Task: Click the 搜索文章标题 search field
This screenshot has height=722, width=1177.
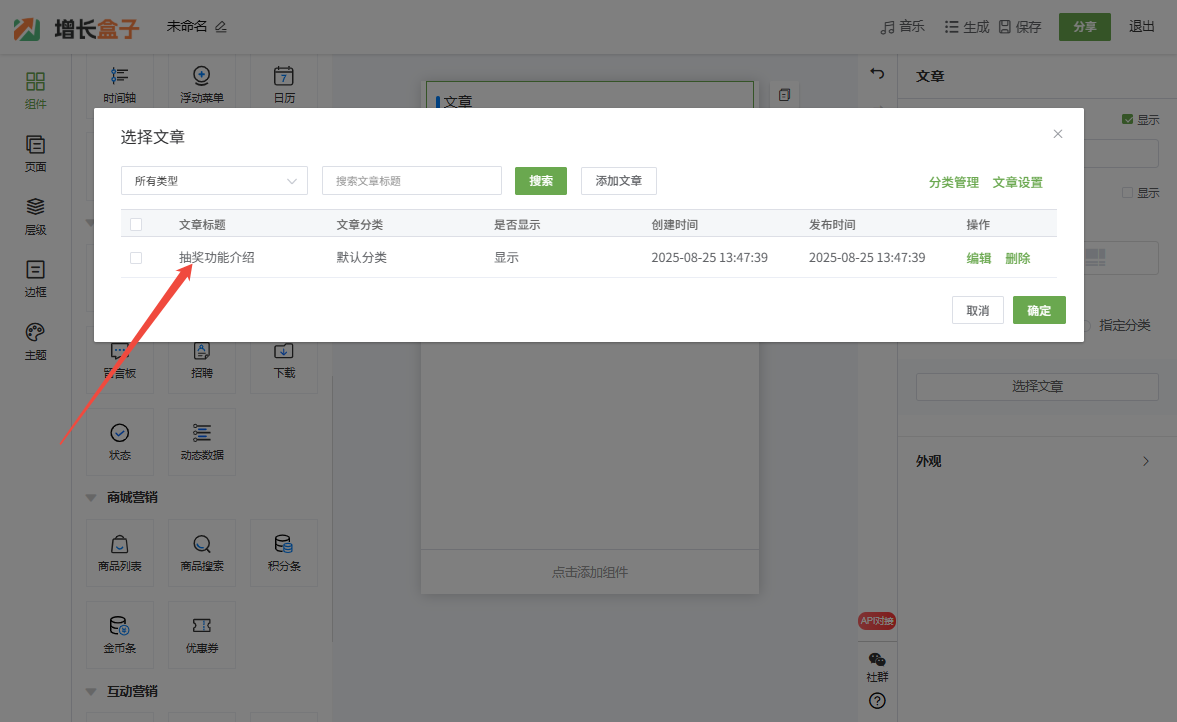Action: [411, 181]
